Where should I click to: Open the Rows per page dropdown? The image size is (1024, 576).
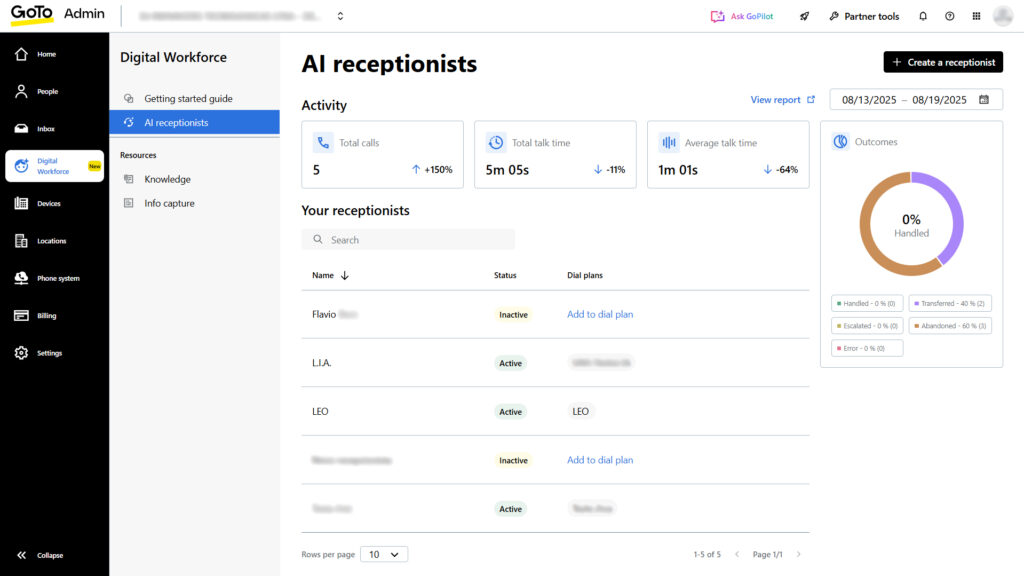pos(384,554)
